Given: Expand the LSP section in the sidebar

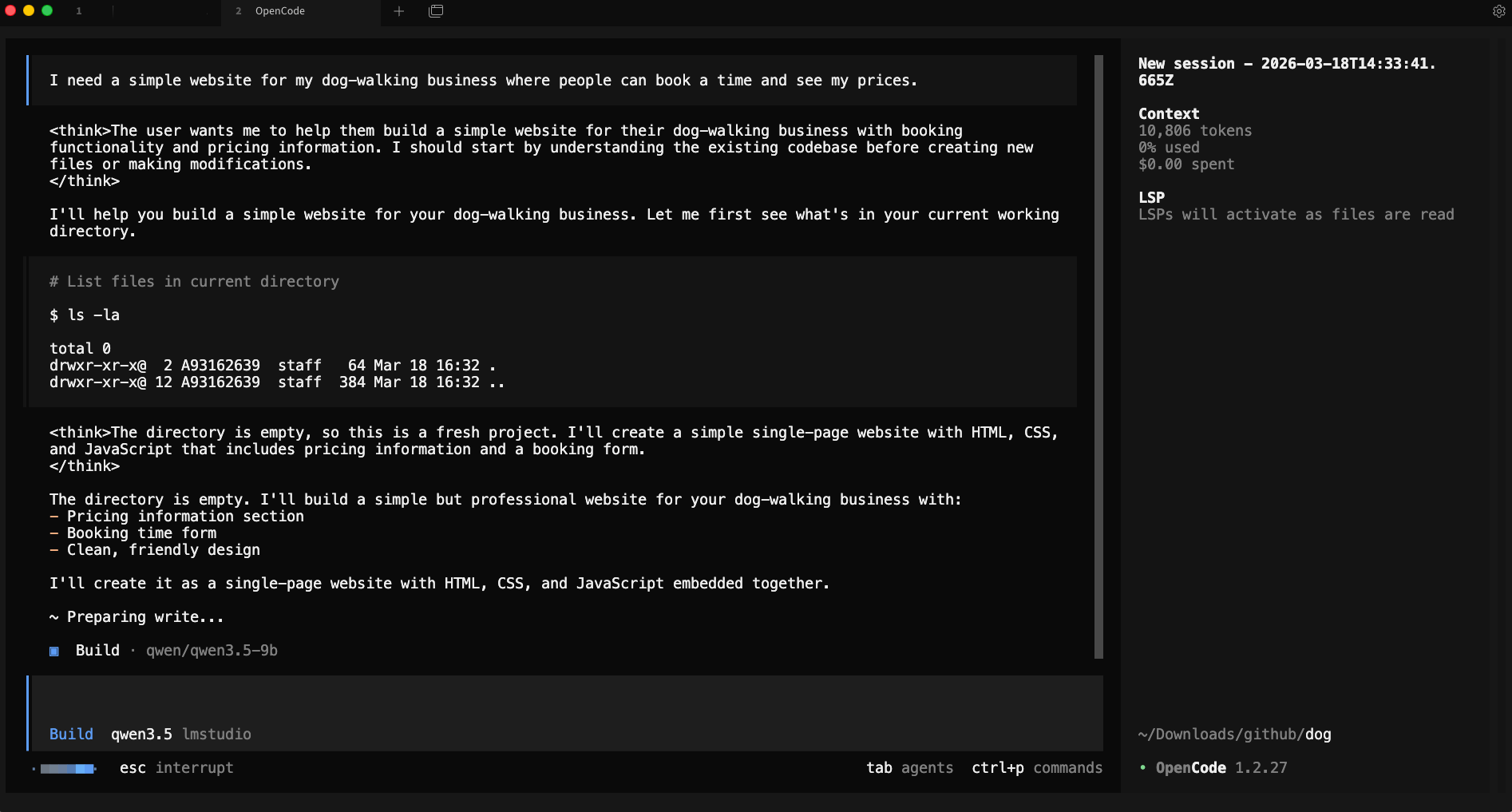Looking at the screenshot, I should (x=1151, y=196).
